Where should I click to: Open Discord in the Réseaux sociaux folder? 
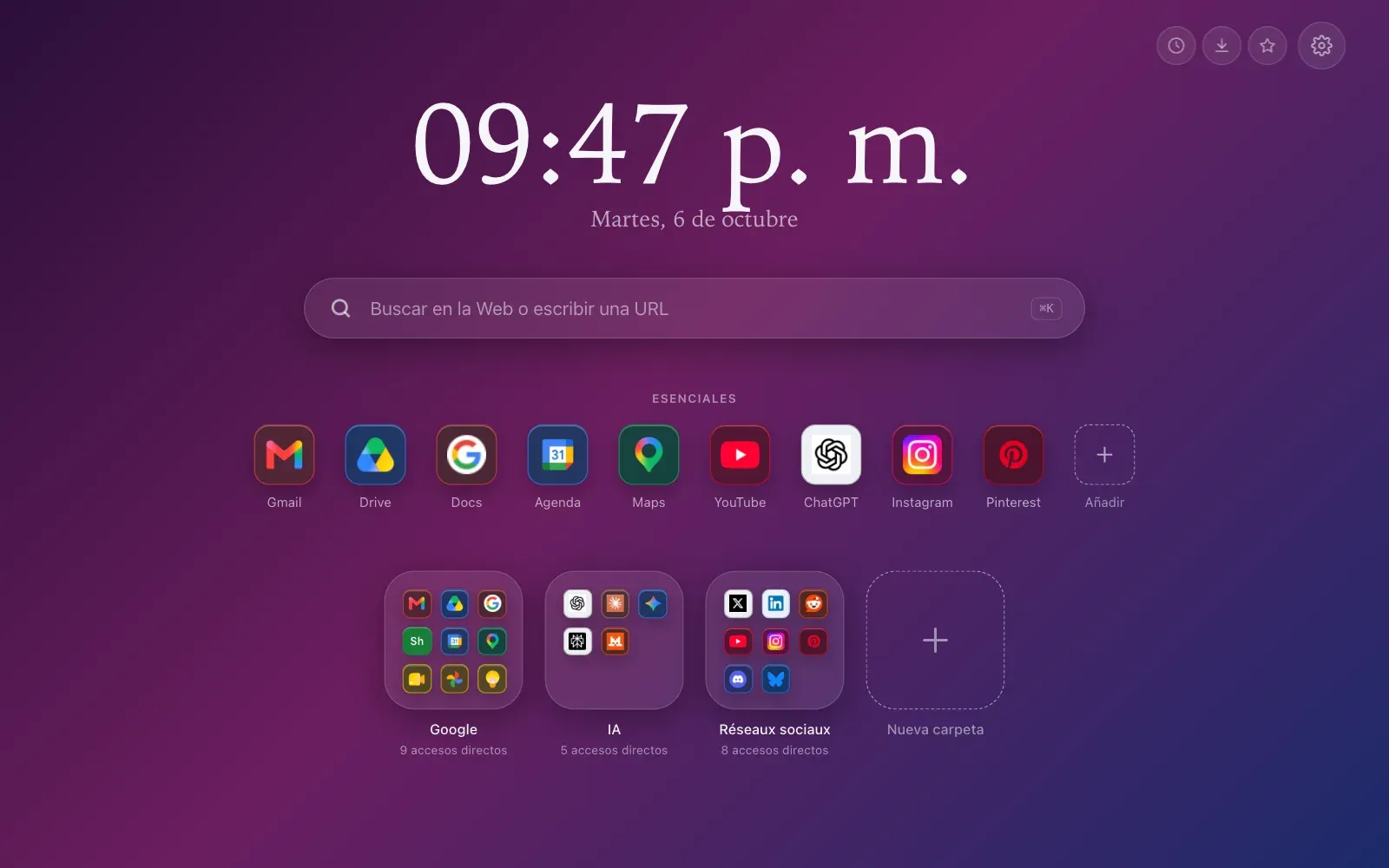(x=738, y=679)
